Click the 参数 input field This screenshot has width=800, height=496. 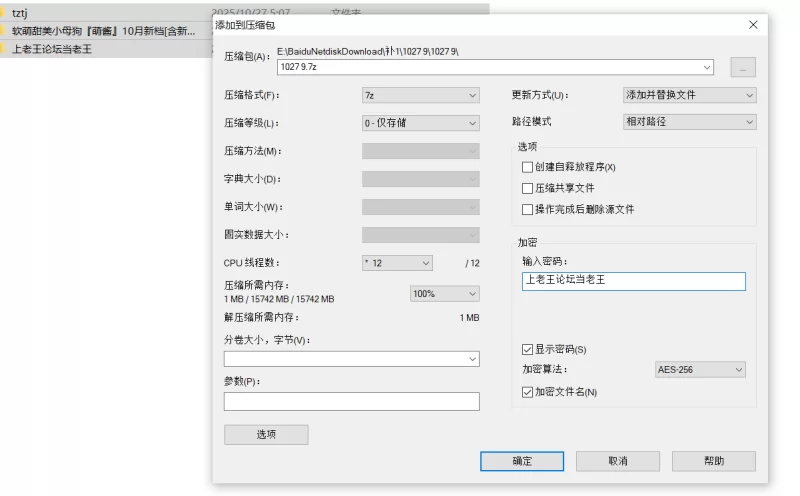tap(352, 401)
